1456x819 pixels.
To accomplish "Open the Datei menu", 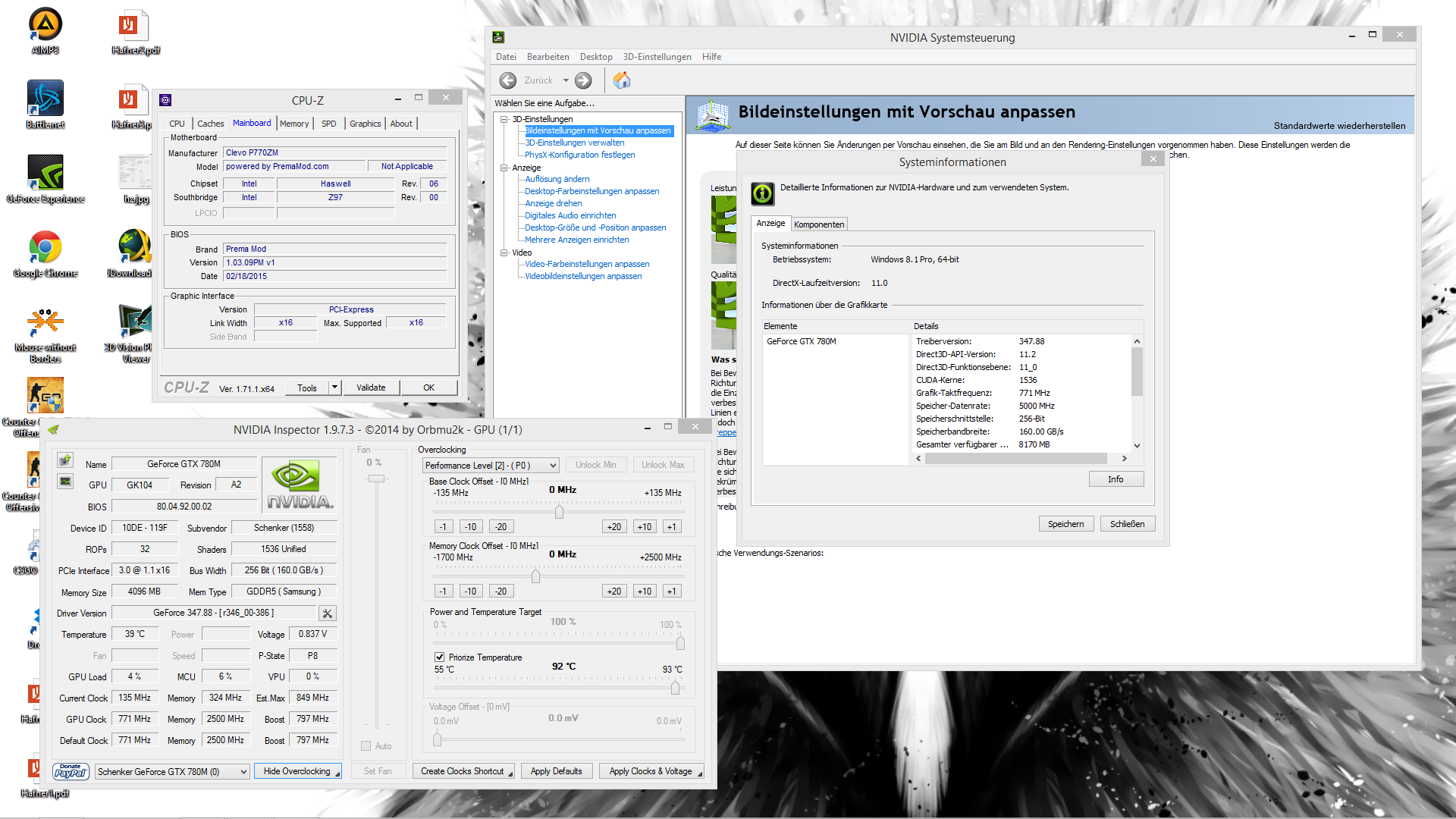I will 506,57.
